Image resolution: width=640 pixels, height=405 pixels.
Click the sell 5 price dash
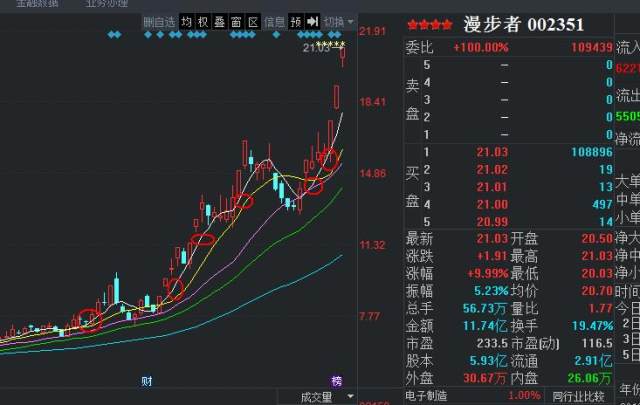504,65
